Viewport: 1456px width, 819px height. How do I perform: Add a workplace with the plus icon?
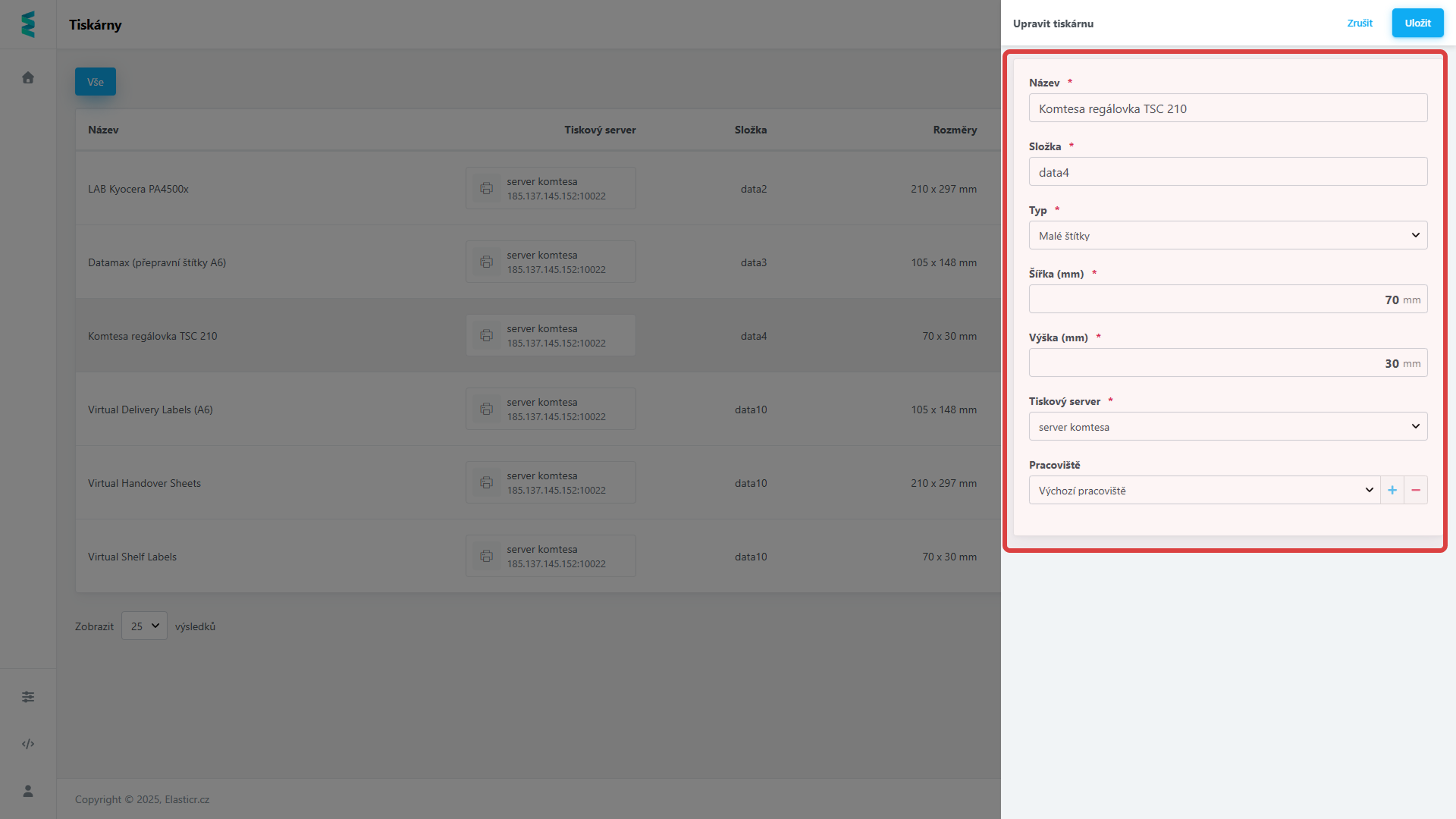click(x=1392, y=490)
